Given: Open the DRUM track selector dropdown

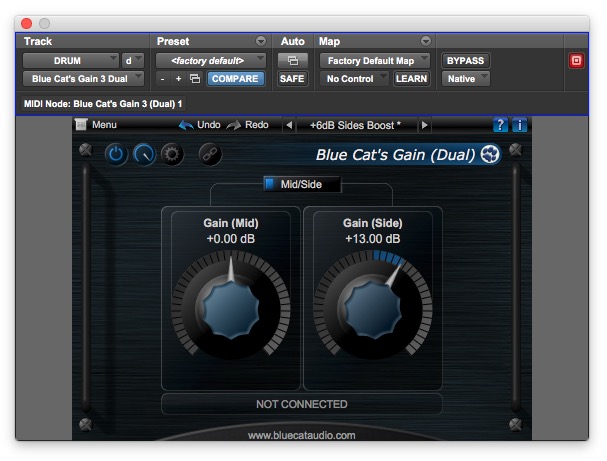Looking at the screenshot, I should point(70,61).
